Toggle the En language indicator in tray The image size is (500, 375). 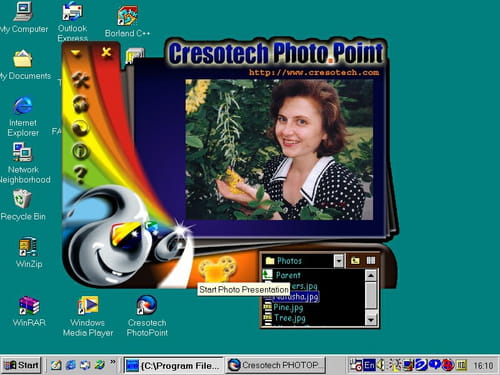(369, 365)
